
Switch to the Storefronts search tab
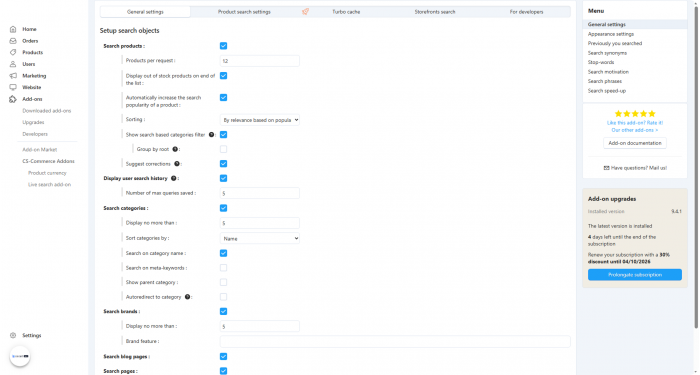(x=435, y=12)
